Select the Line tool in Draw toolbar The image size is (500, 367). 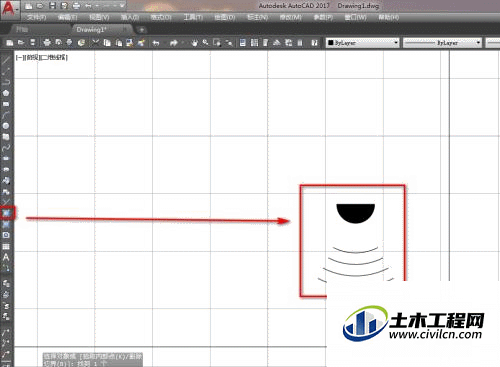coord(6,60)
